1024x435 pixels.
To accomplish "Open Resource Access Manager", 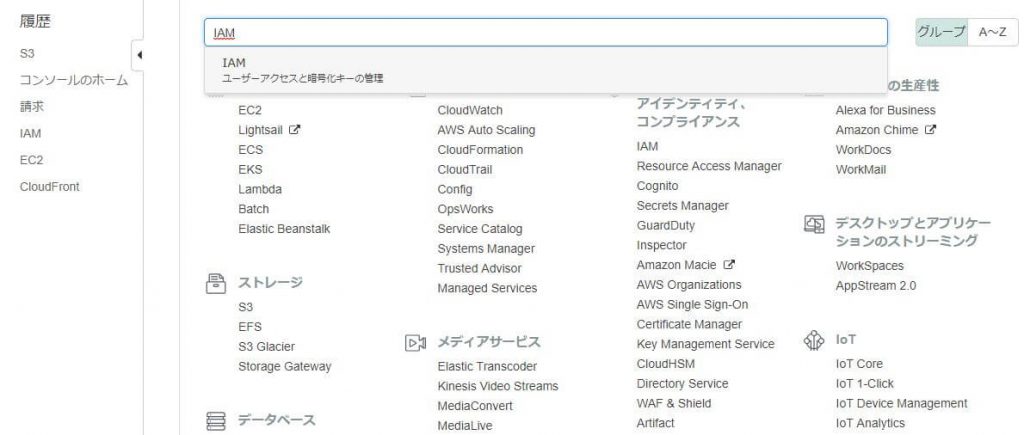I will 709,166.
